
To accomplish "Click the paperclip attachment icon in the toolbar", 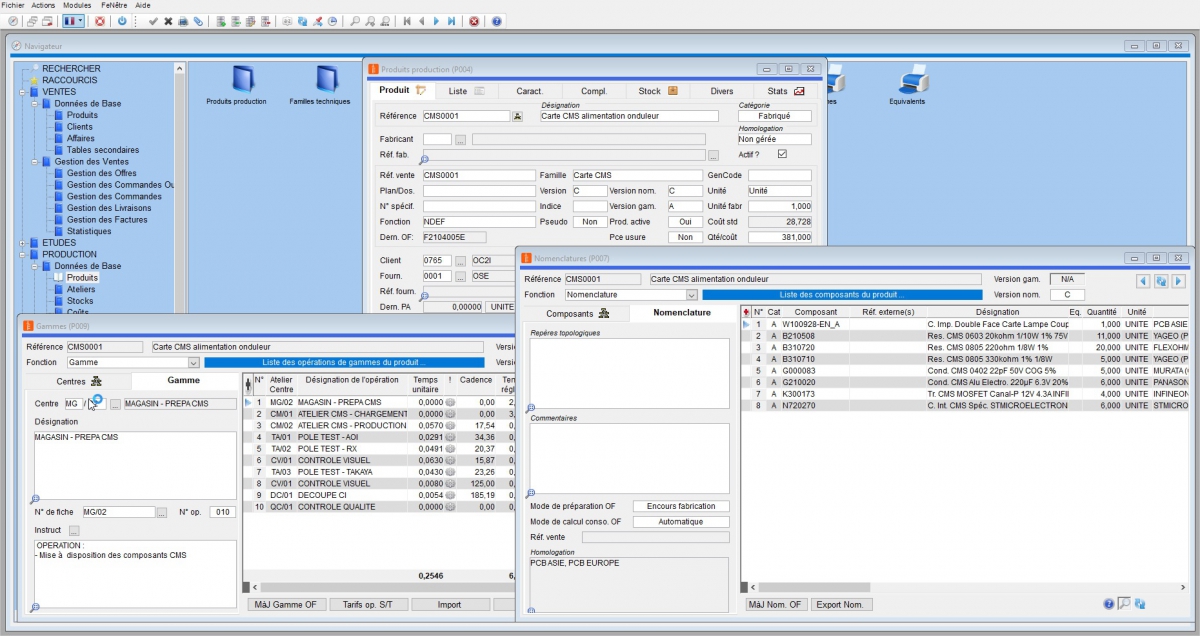I will pos(199,20).
